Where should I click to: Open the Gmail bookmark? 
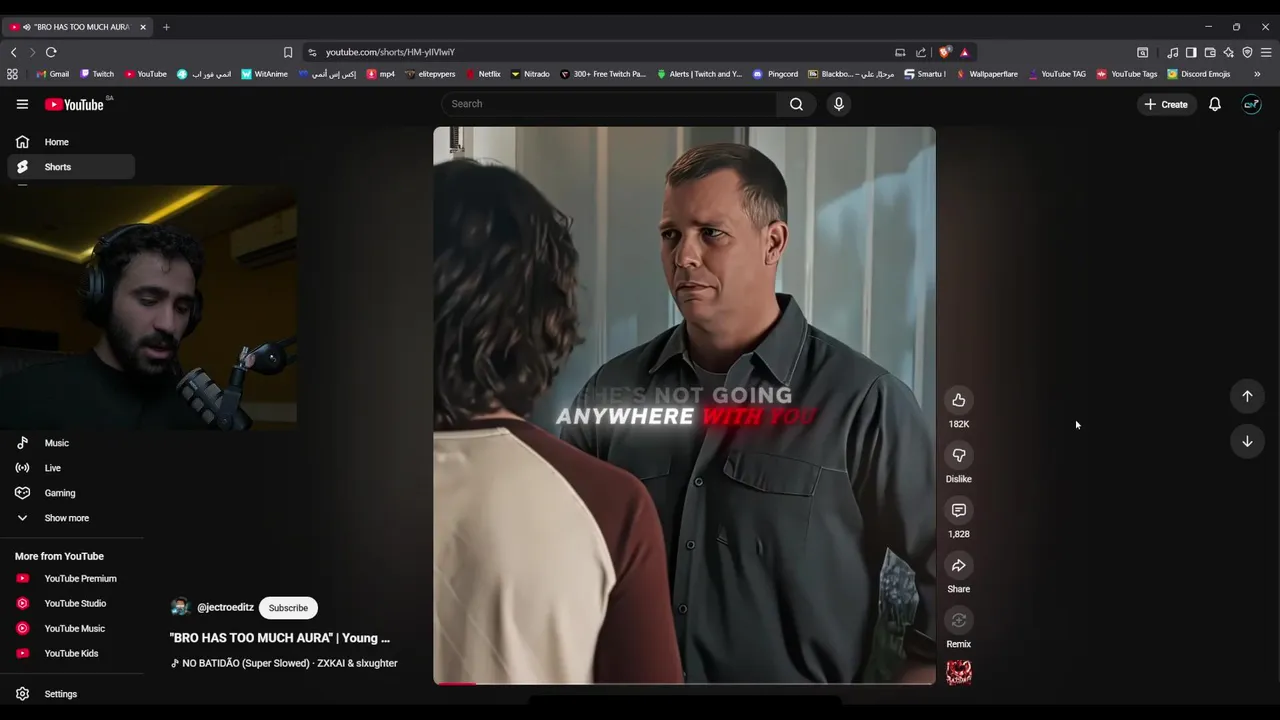[53, 74]
